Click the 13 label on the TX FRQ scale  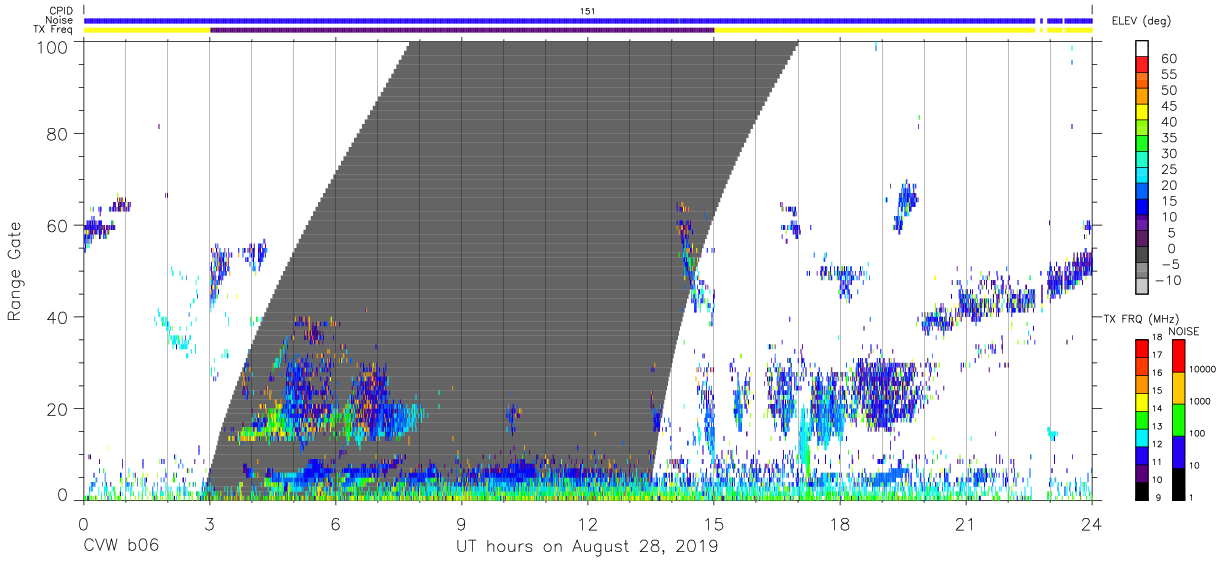[1158, 426]
